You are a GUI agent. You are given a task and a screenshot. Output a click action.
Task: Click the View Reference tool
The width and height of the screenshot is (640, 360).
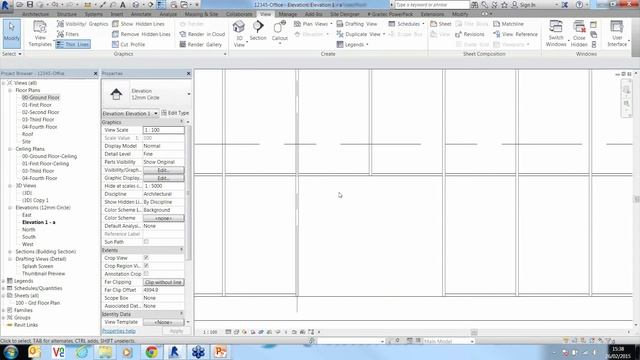tap(515, 34)
